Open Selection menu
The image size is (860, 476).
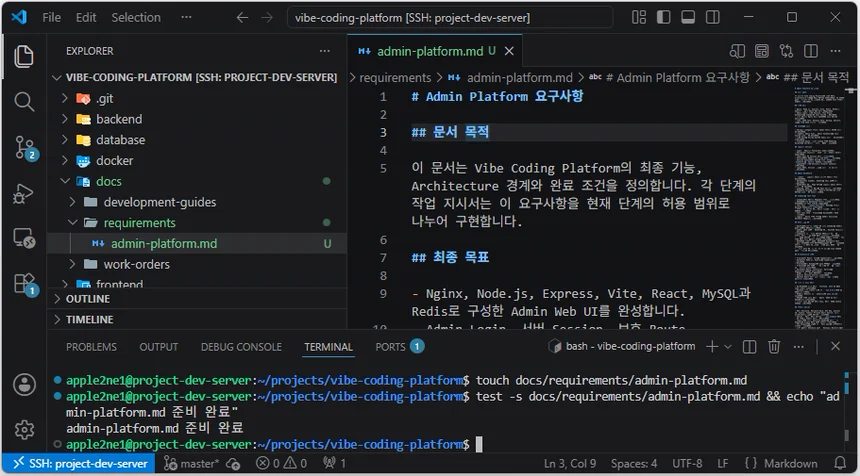[x=136, y=18]
